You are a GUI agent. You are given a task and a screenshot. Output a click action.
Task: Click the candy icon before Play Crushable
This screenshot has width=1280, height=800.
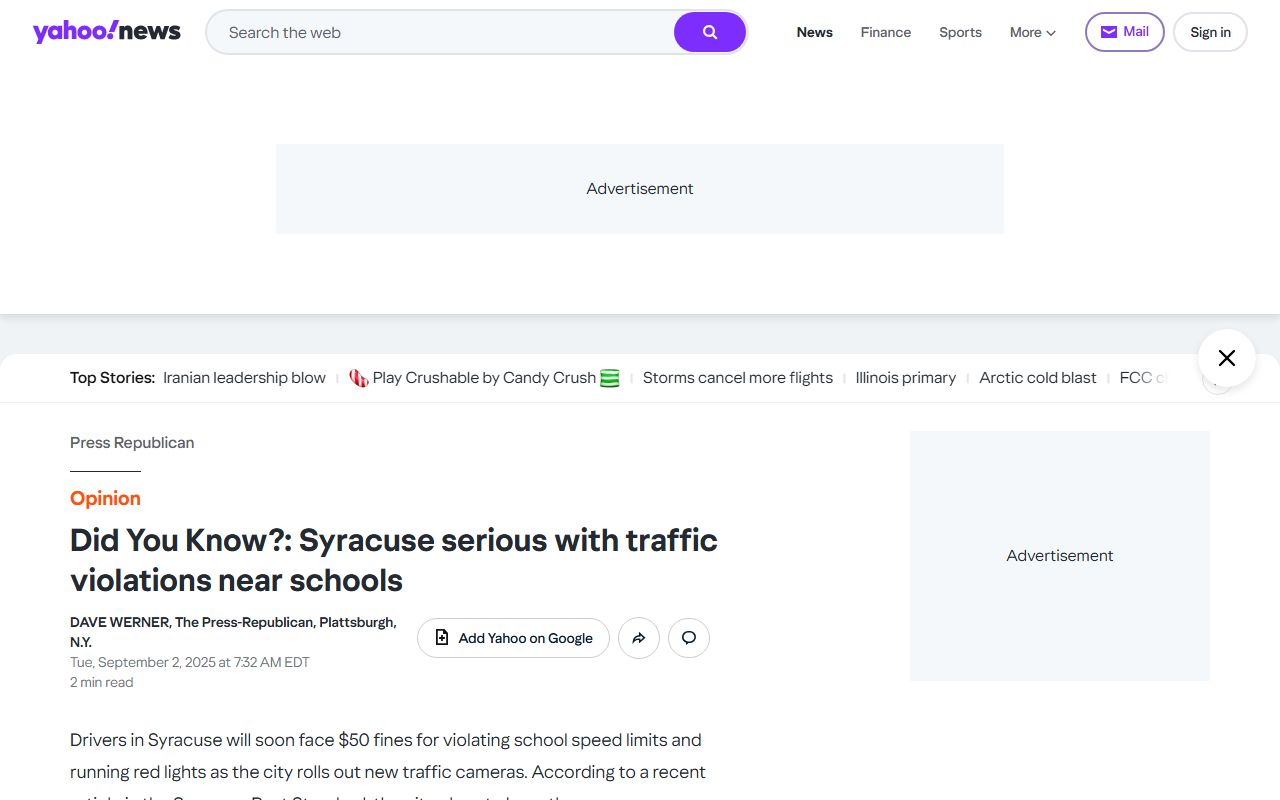(359, 378)
